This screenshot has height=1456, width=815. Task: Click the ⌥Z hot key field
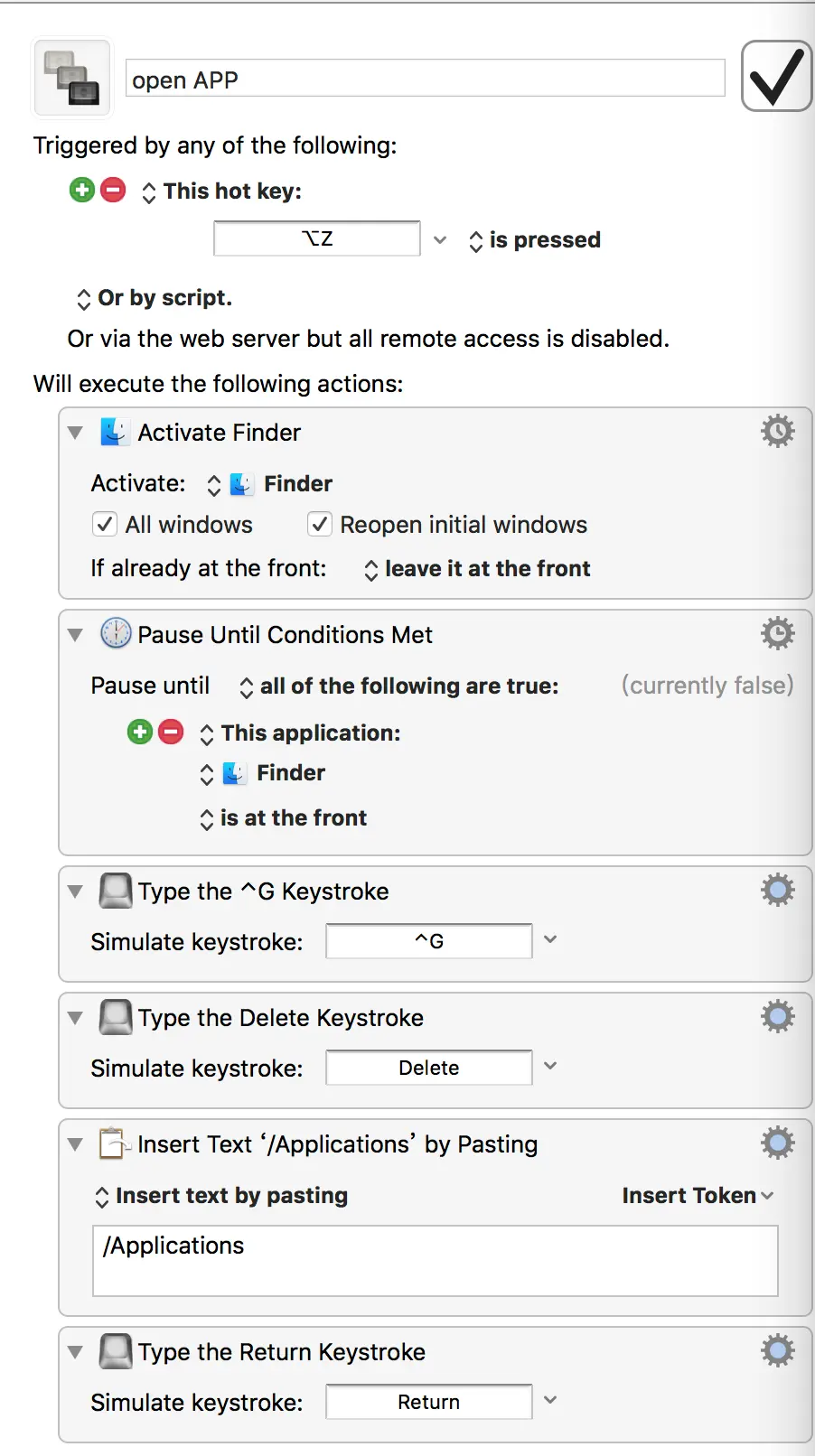click(317, 238)
